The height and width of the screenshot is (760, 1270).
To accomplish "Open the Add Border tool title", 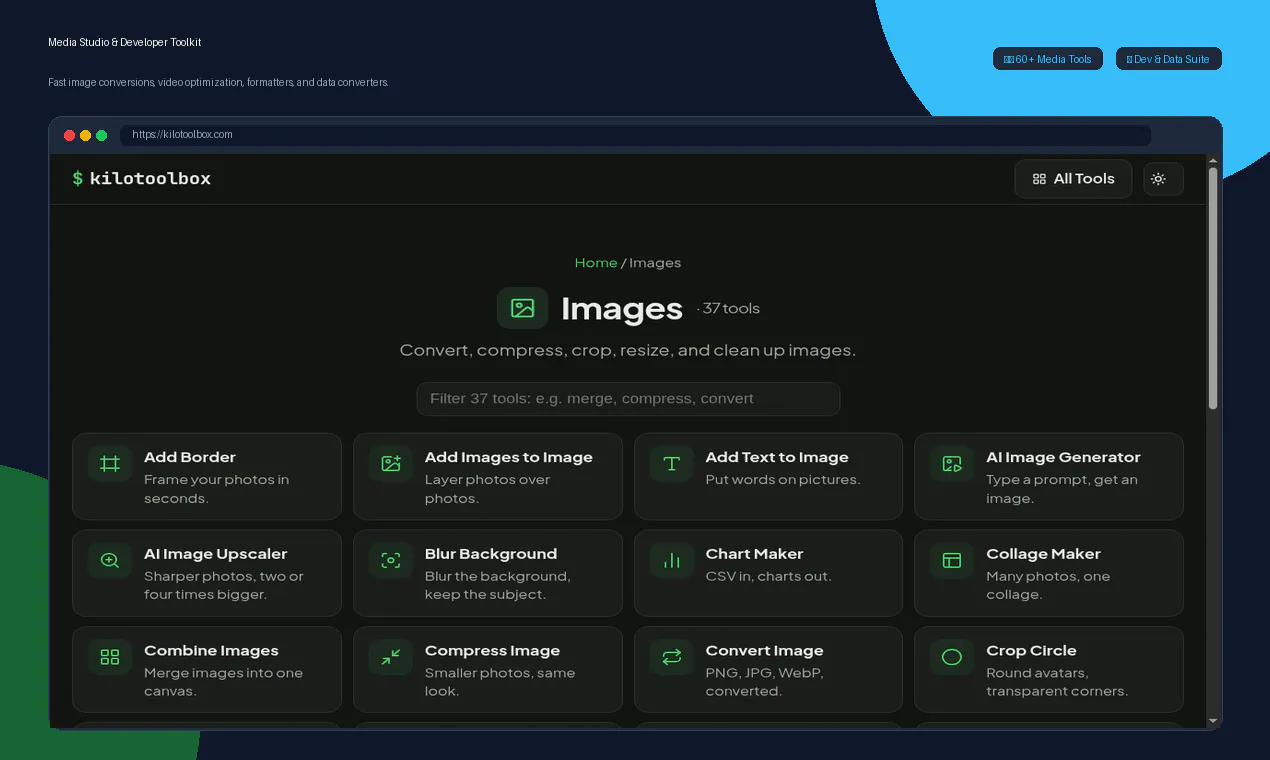I will tap(190, 457).
